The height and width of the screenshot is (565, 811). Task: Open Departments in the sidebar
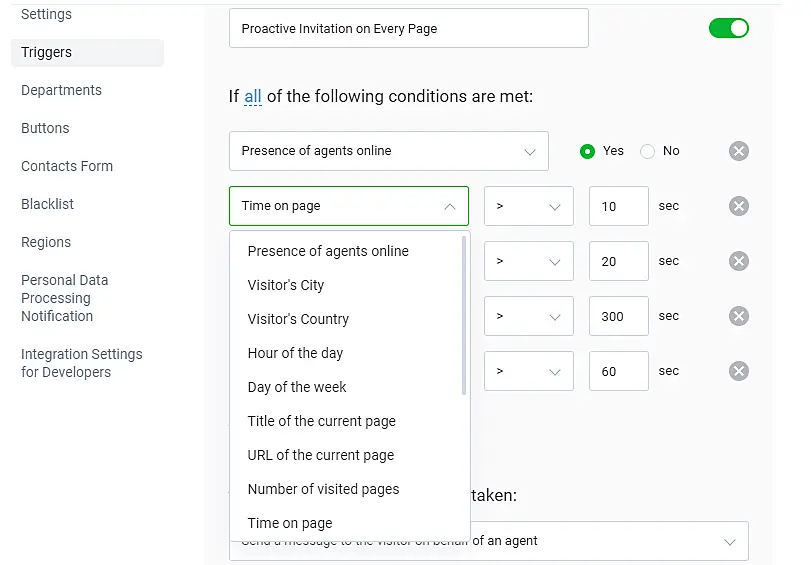coord(61,90)
